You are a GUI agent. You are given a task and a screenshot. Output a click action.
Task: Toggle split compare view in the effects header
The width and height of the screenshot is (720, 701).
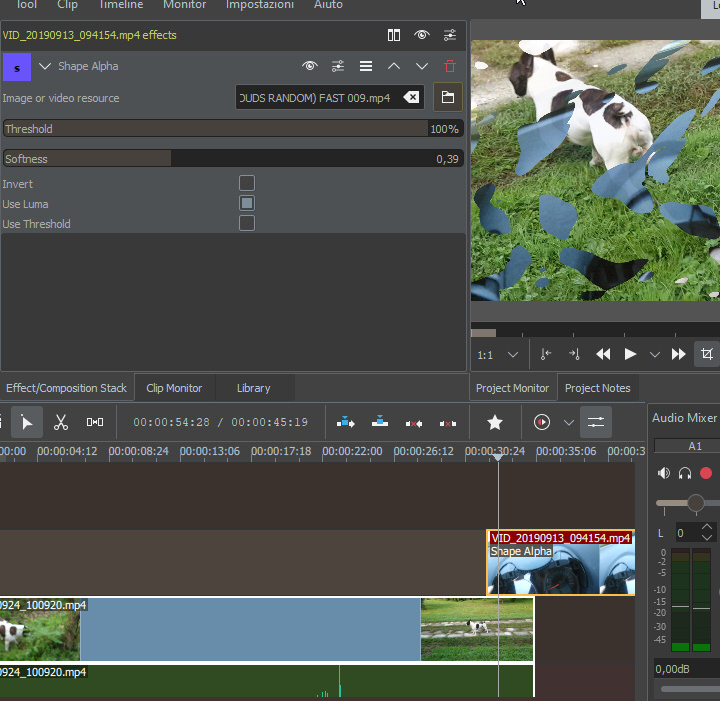394,35
